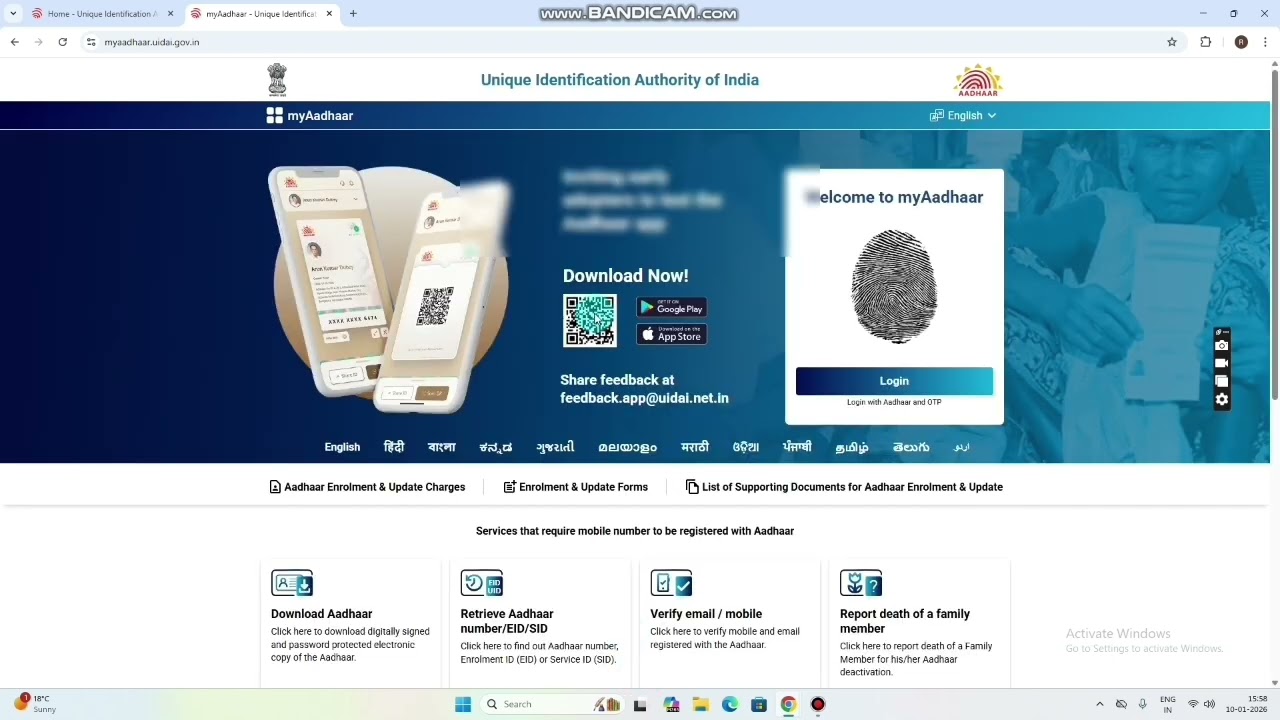Screen dimensions: 1280x720
Task: Open the Download Aadhaar card title
Action: (x=321, y=614)
